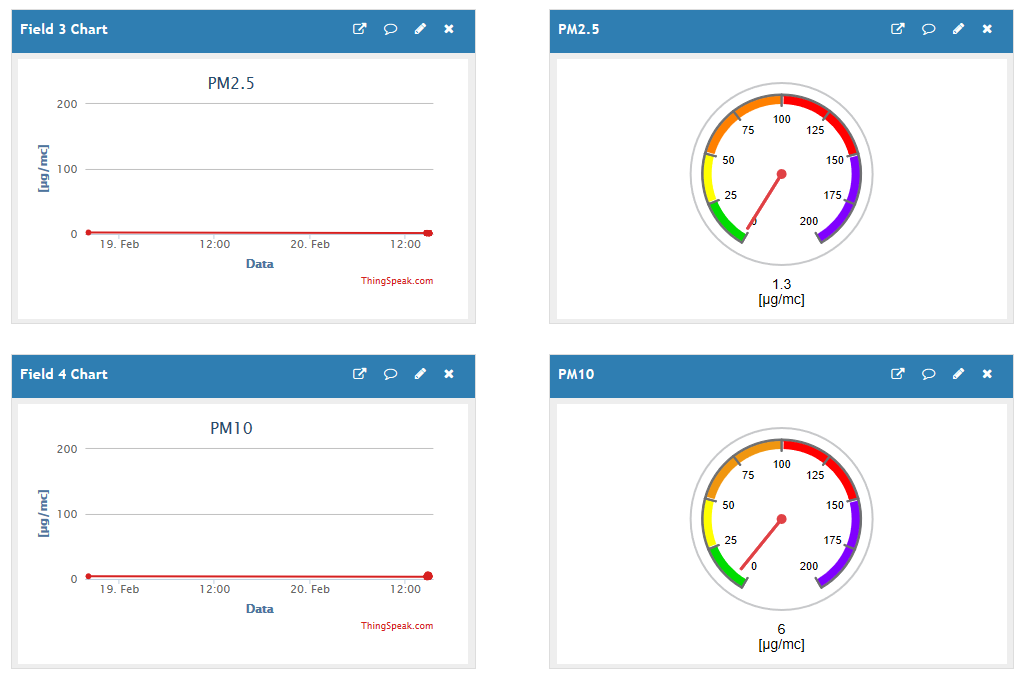
Task: Click the PM2.5 gauge value 1.3
Action: (x=782, y=284)
